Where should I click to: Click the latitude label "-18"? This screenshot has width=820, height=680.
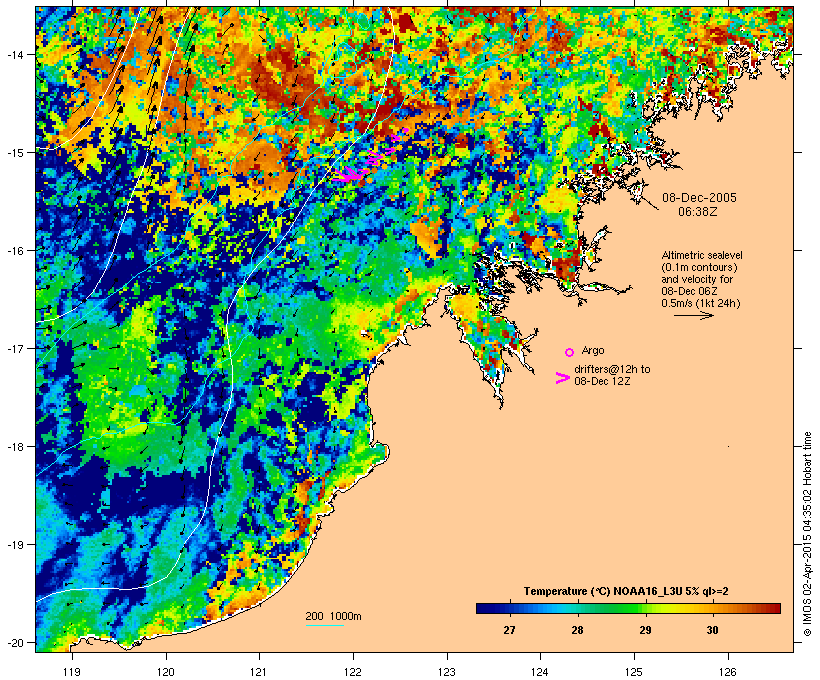point(14,447)
